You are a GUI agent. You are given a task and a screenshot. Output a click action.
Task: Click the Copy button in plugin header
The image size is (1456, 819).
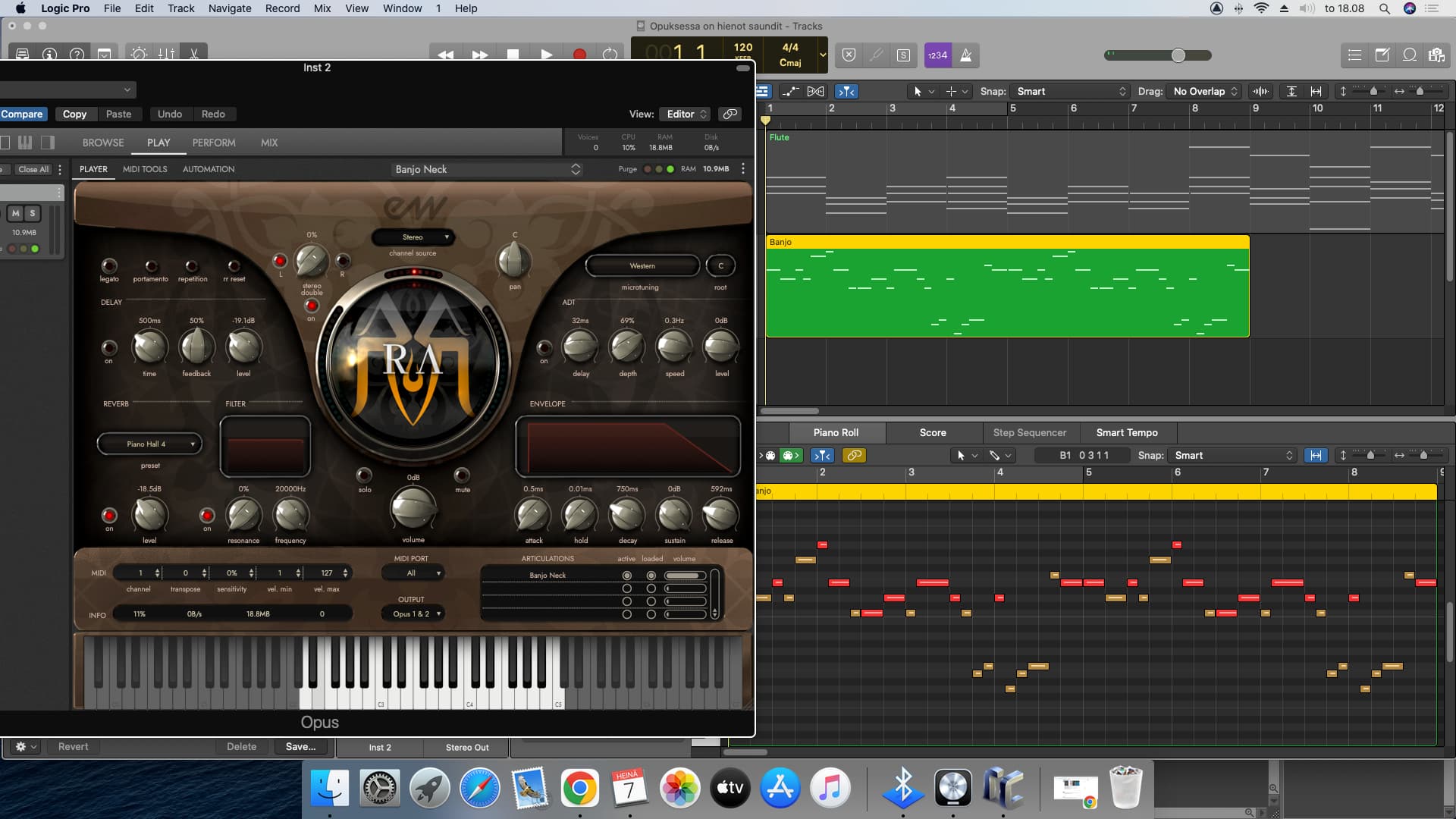pyautogui.click(x=74, y=114)
